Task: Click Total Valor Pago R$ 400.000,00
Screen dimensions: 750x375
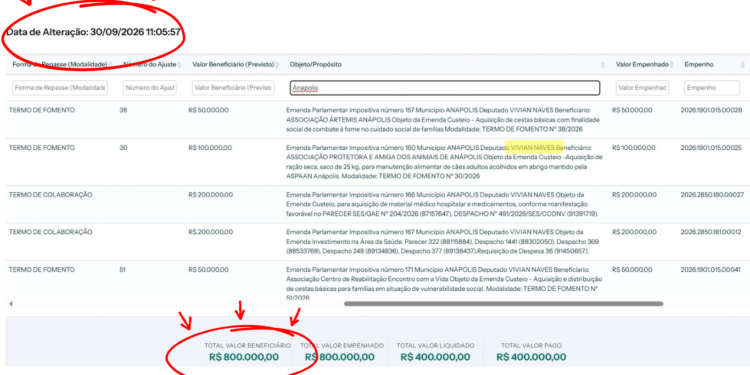Action: click(531, 357)
